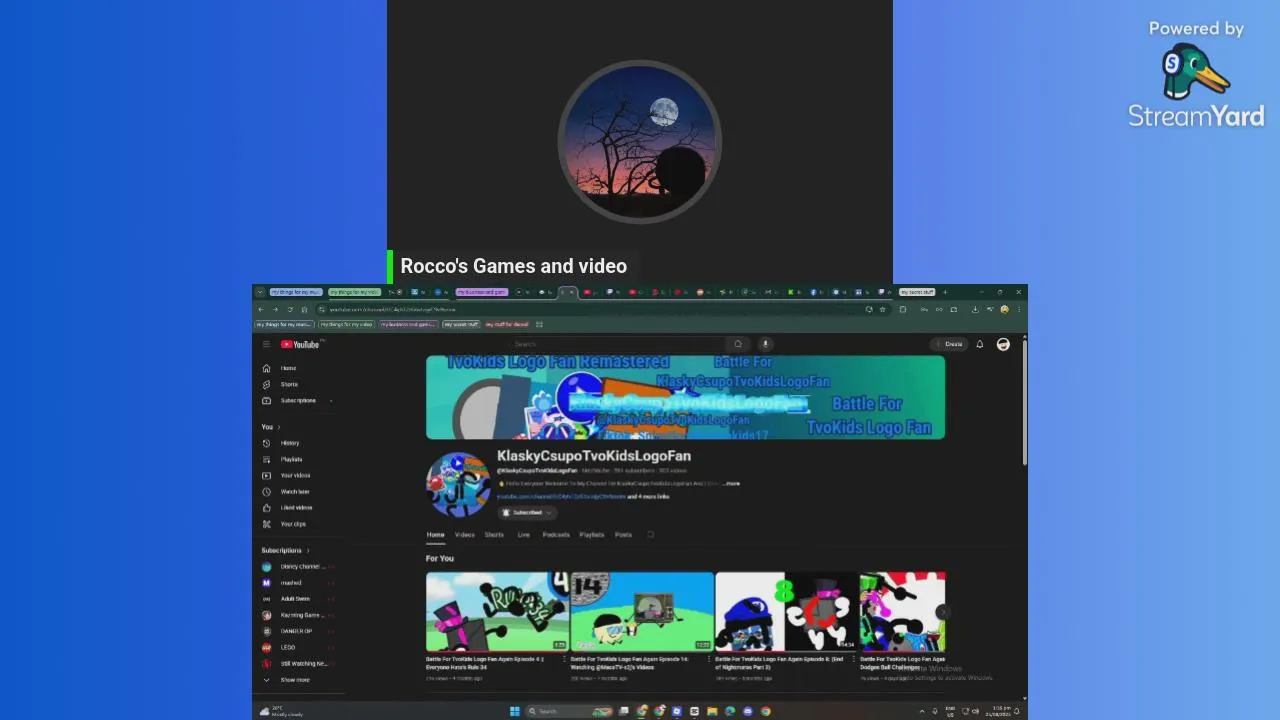Play the Episode 14 video thumbnail

pos(642,612)
